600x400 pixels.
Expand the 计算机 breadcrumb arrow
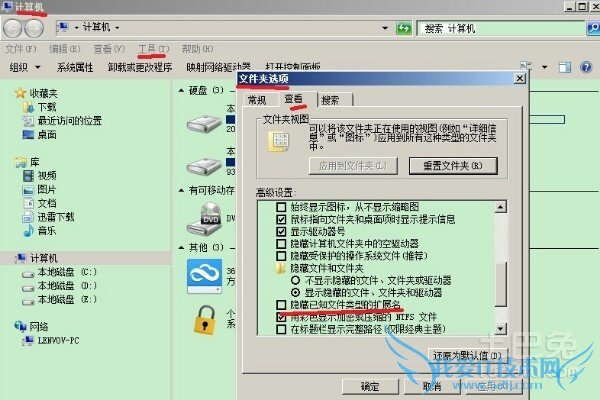pyautogui.click(x=117, y=28)
